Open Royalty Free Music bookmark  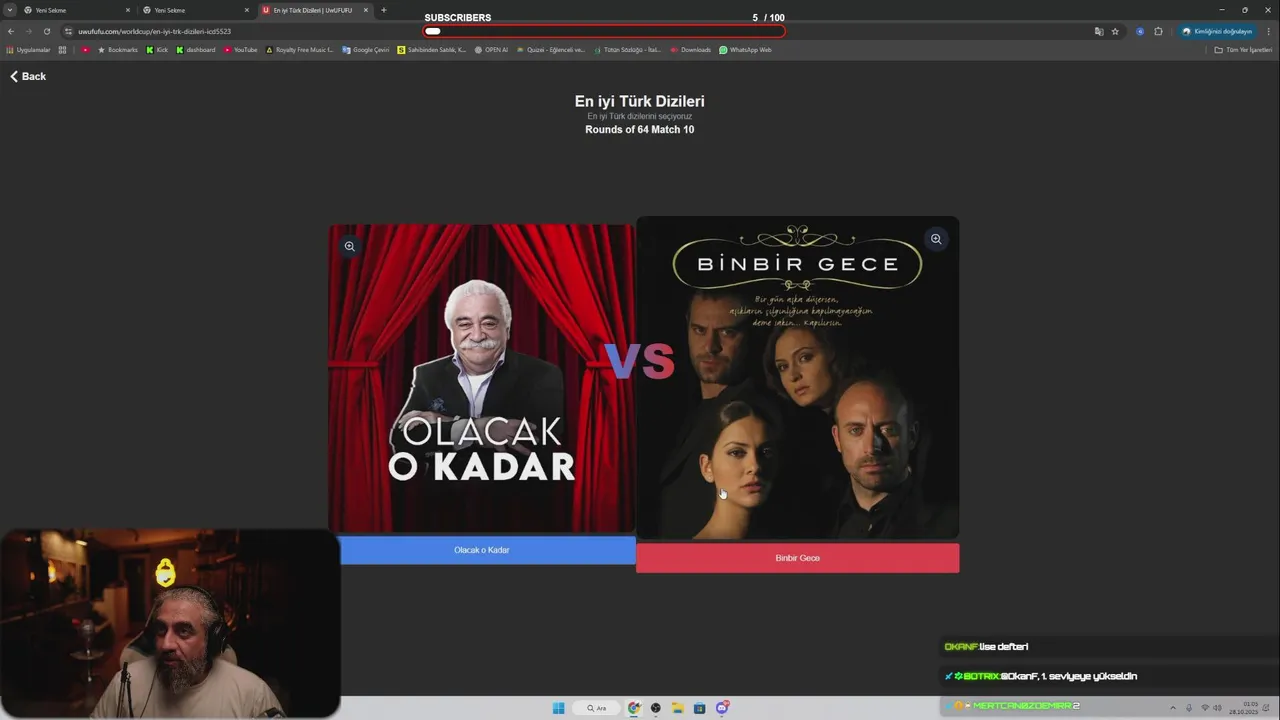click(x=299, y=50)
